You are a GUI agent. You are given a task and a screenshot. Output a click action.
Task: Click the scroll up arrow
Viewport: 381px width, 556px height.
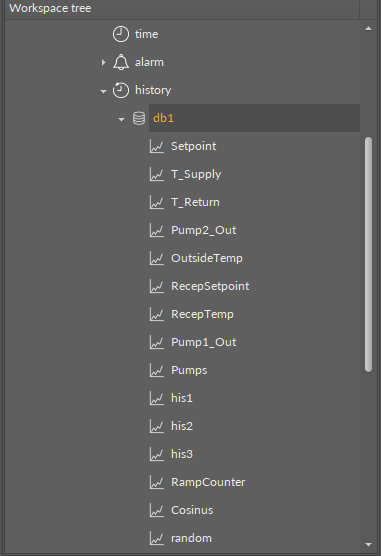point(368,29)
